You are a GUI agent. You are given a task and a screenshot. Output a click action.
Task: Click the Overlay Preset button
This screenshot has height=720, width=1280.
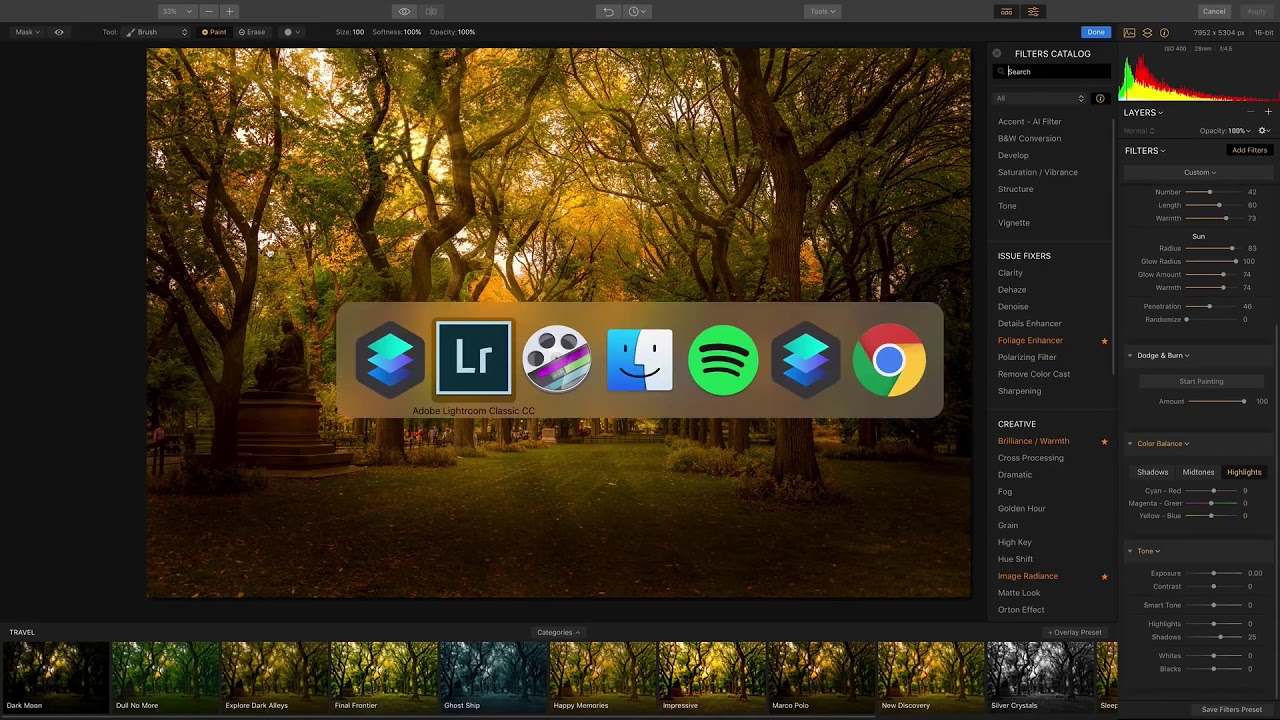(x=1075, y=632)
